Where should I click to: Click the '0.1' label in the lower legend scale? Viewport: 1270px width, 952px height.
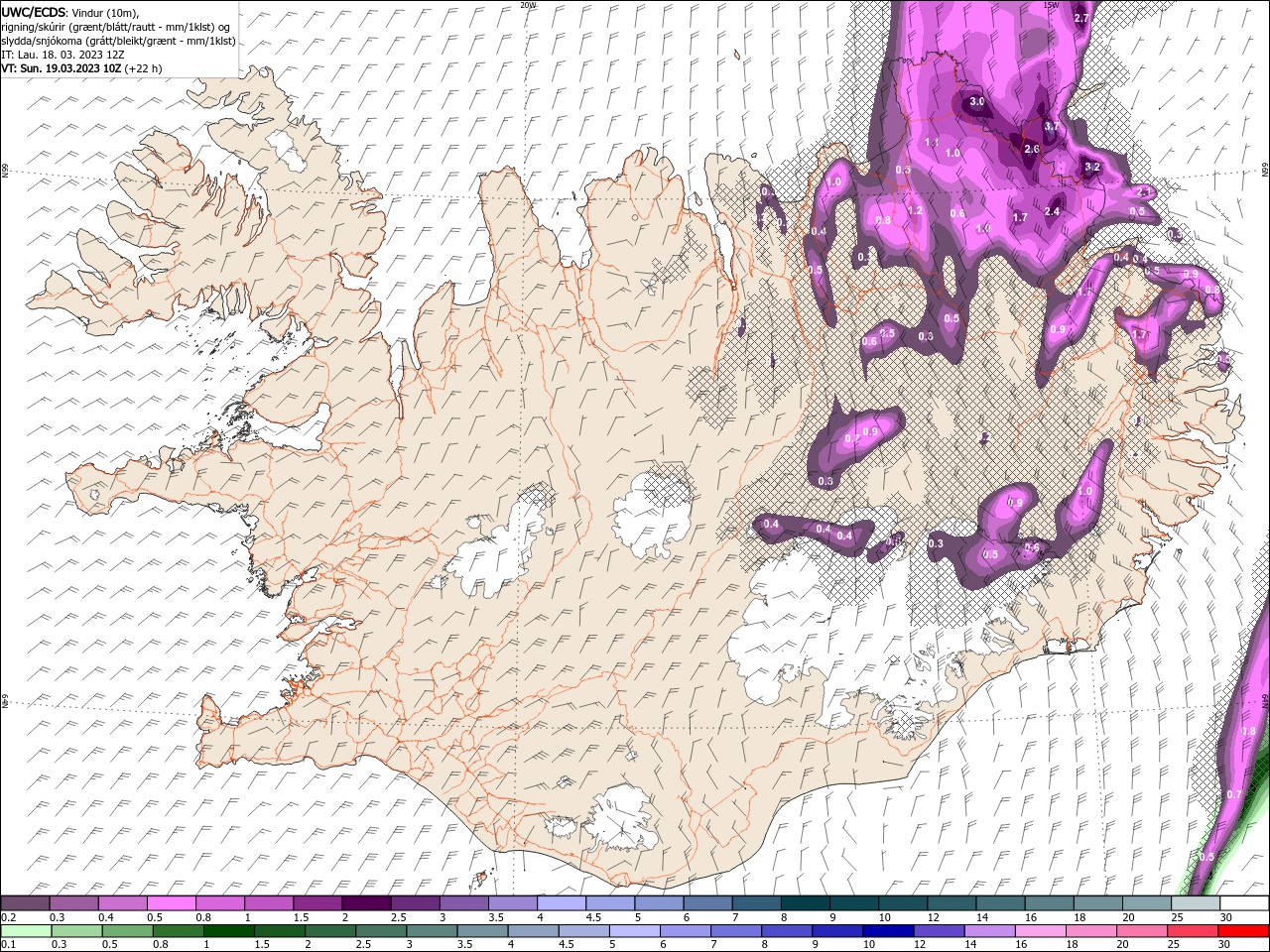(x=9, y=944)
